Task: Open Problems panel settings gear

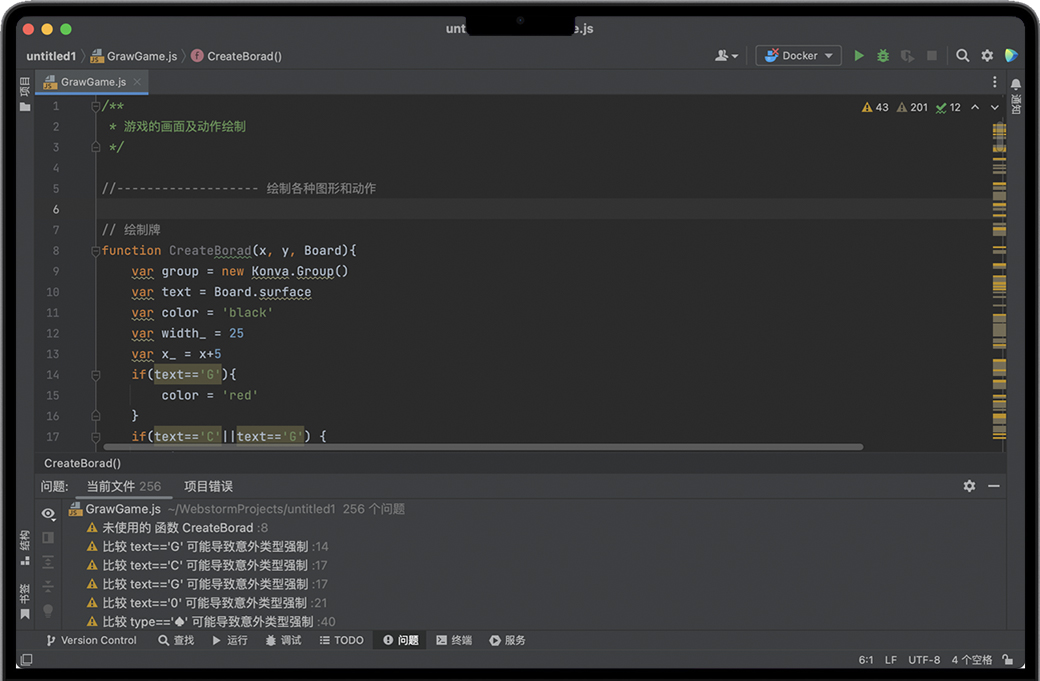Action: pos(969,486)
